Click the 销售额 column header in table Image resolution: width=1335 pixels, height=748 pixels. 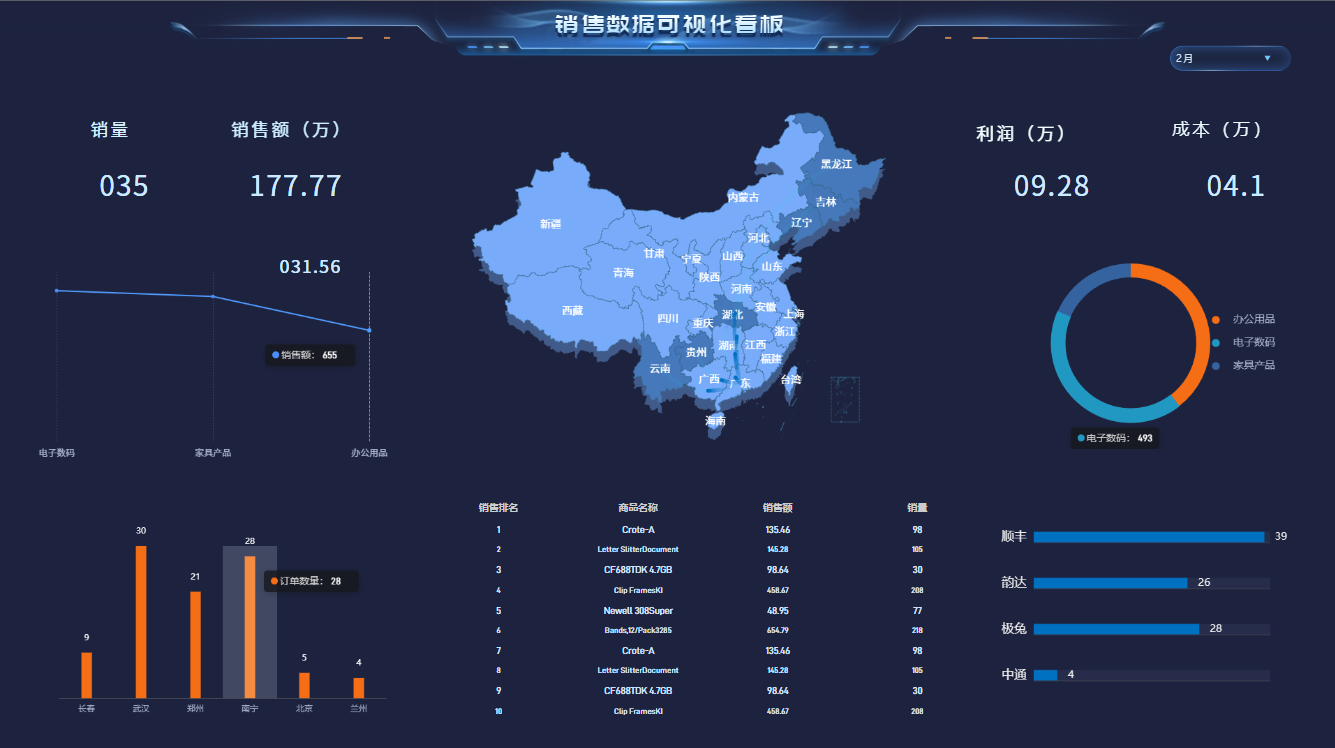777,508
